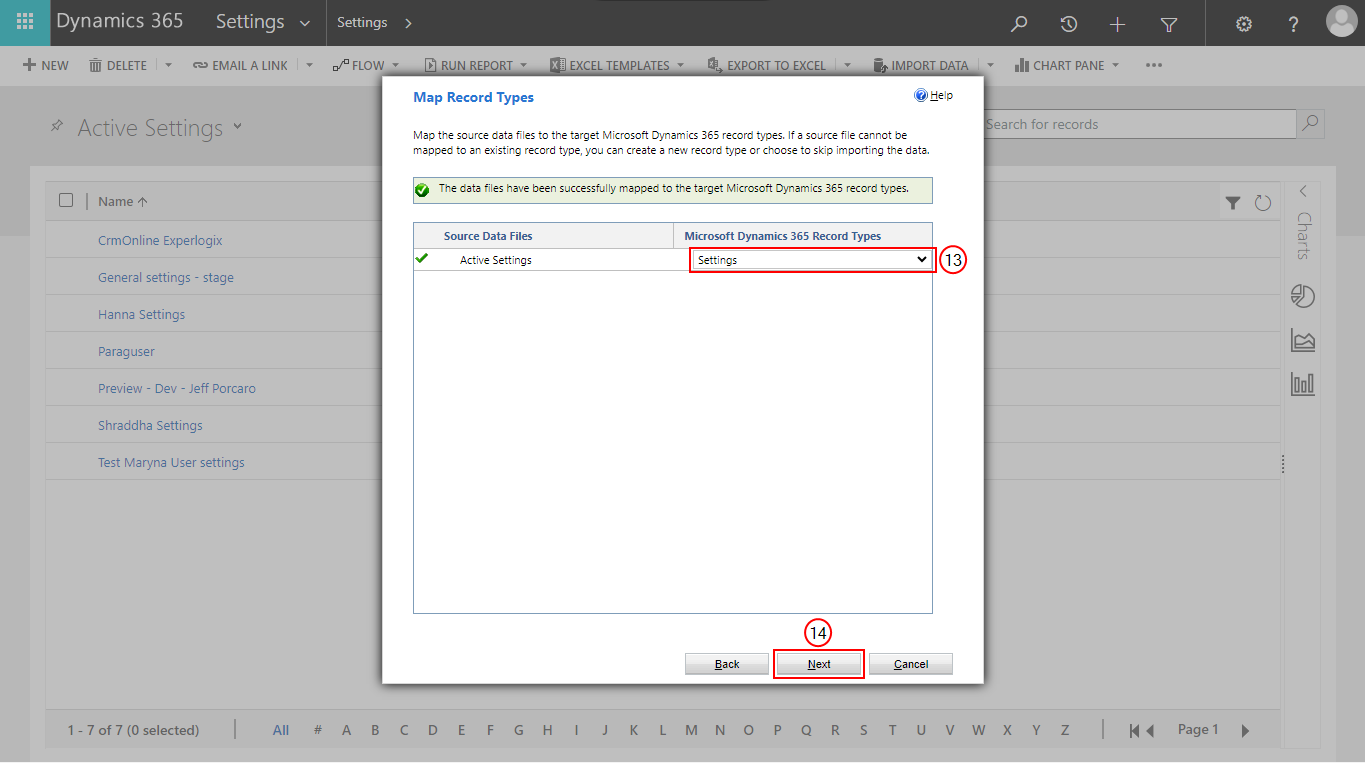Expand the Flow menu dropdown

point(395,65)
